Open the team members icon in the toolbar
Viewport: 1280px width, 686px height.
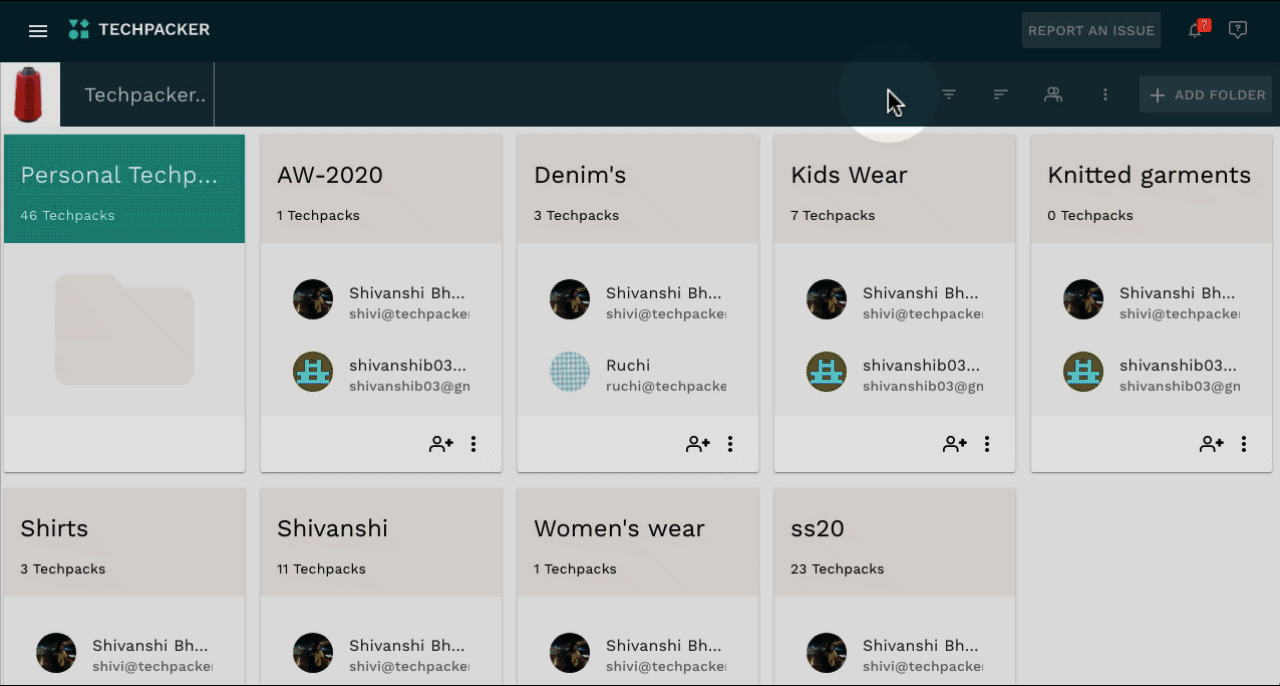click(1053, 94)
